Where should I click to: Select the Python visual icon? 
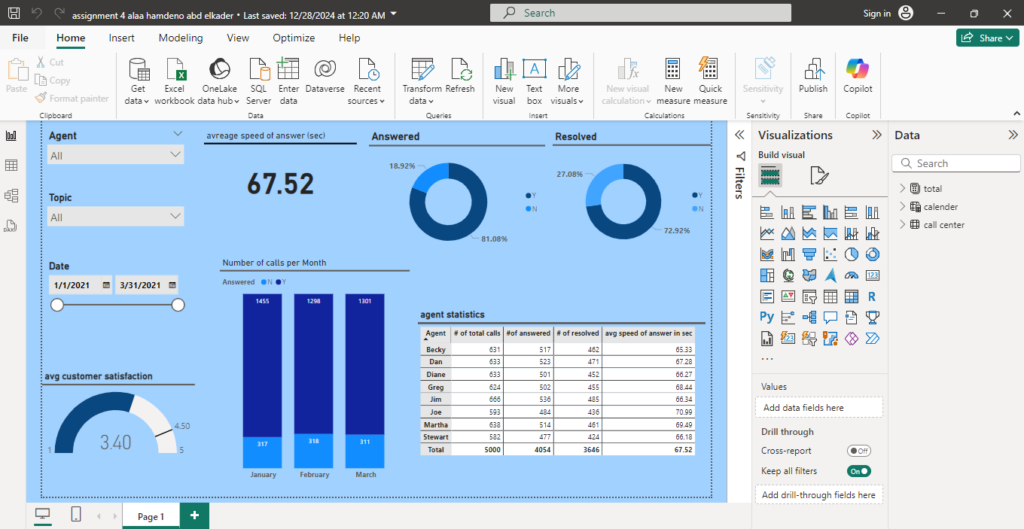coord(767,317)
